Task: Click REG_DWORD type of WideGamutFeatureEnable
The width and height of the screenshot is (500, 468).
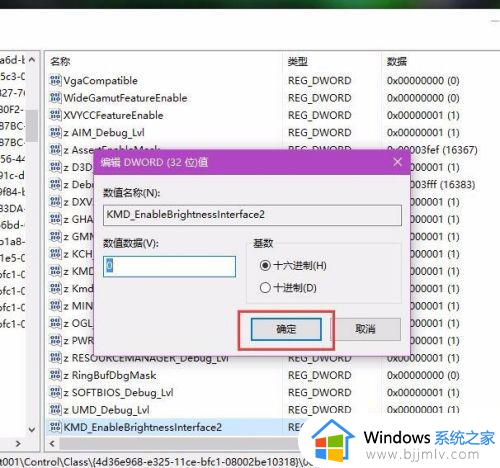Action: click(x=319, y=98)
